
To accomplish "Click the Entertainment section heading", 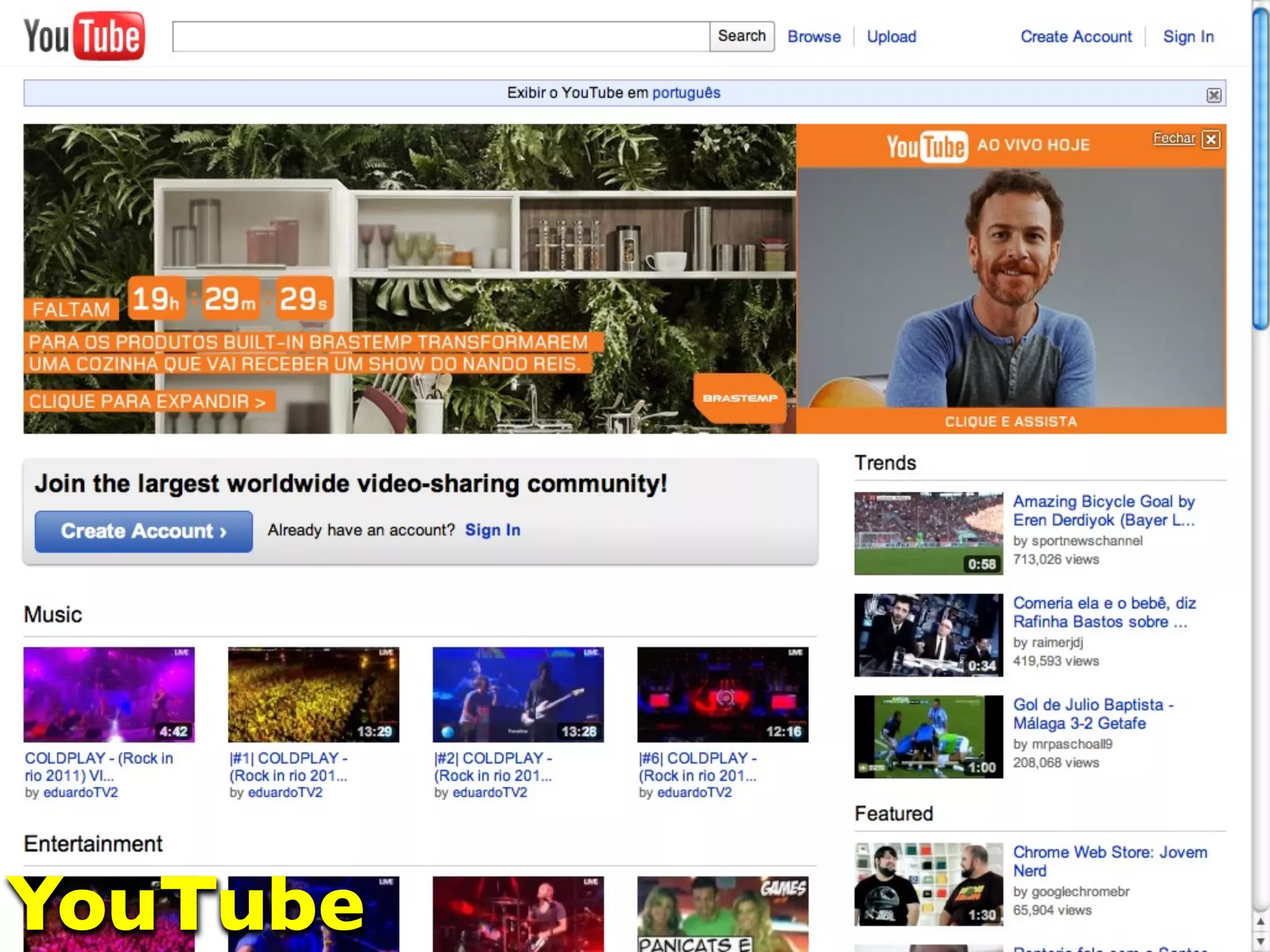I will (93, 844).
